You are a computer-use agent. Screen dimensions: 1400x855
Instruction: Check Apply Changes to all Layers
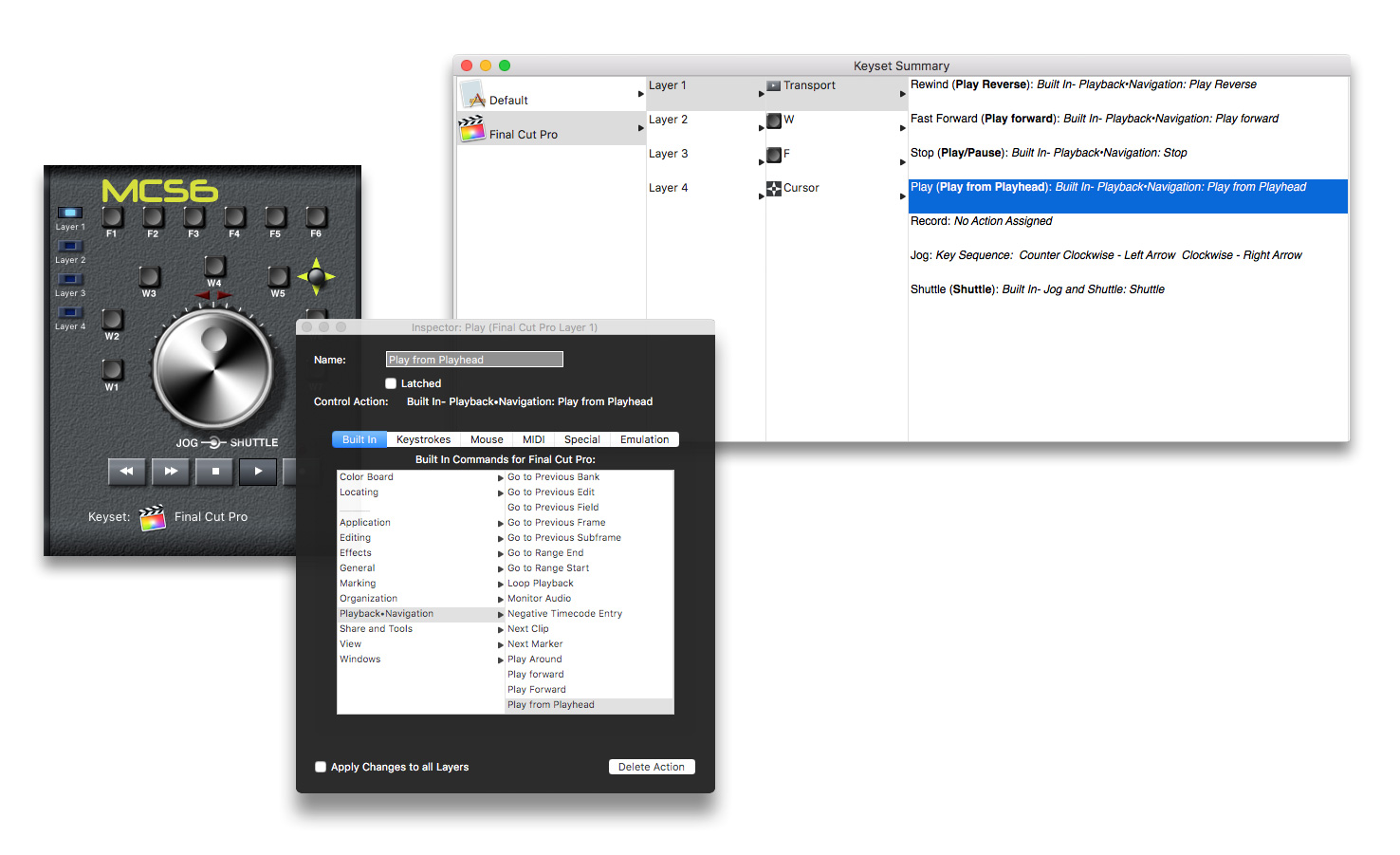[x=321, y=767]
